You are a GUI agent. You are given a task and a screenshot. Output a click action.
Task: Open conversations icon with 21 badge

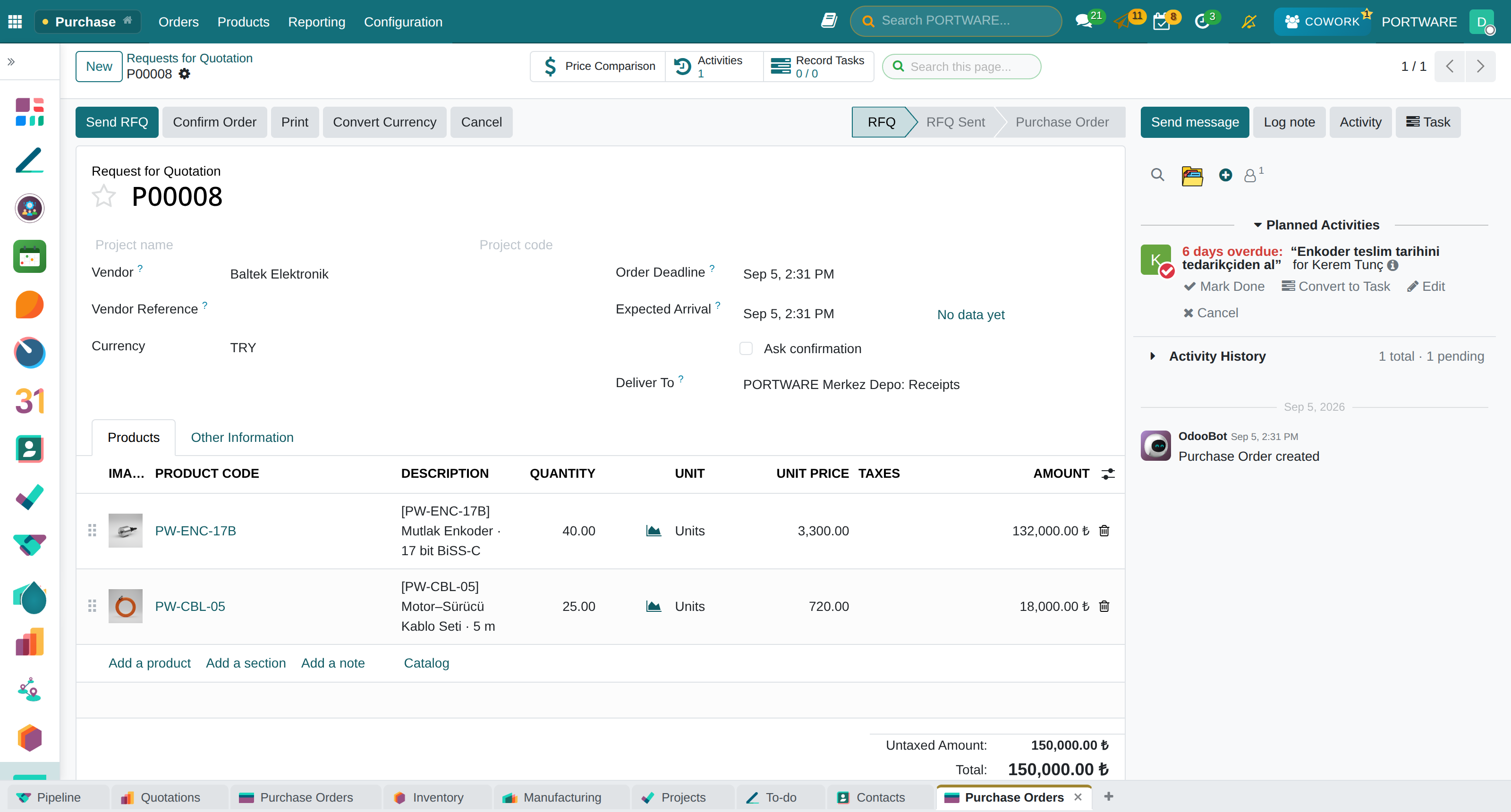[x=1085, y=22]
